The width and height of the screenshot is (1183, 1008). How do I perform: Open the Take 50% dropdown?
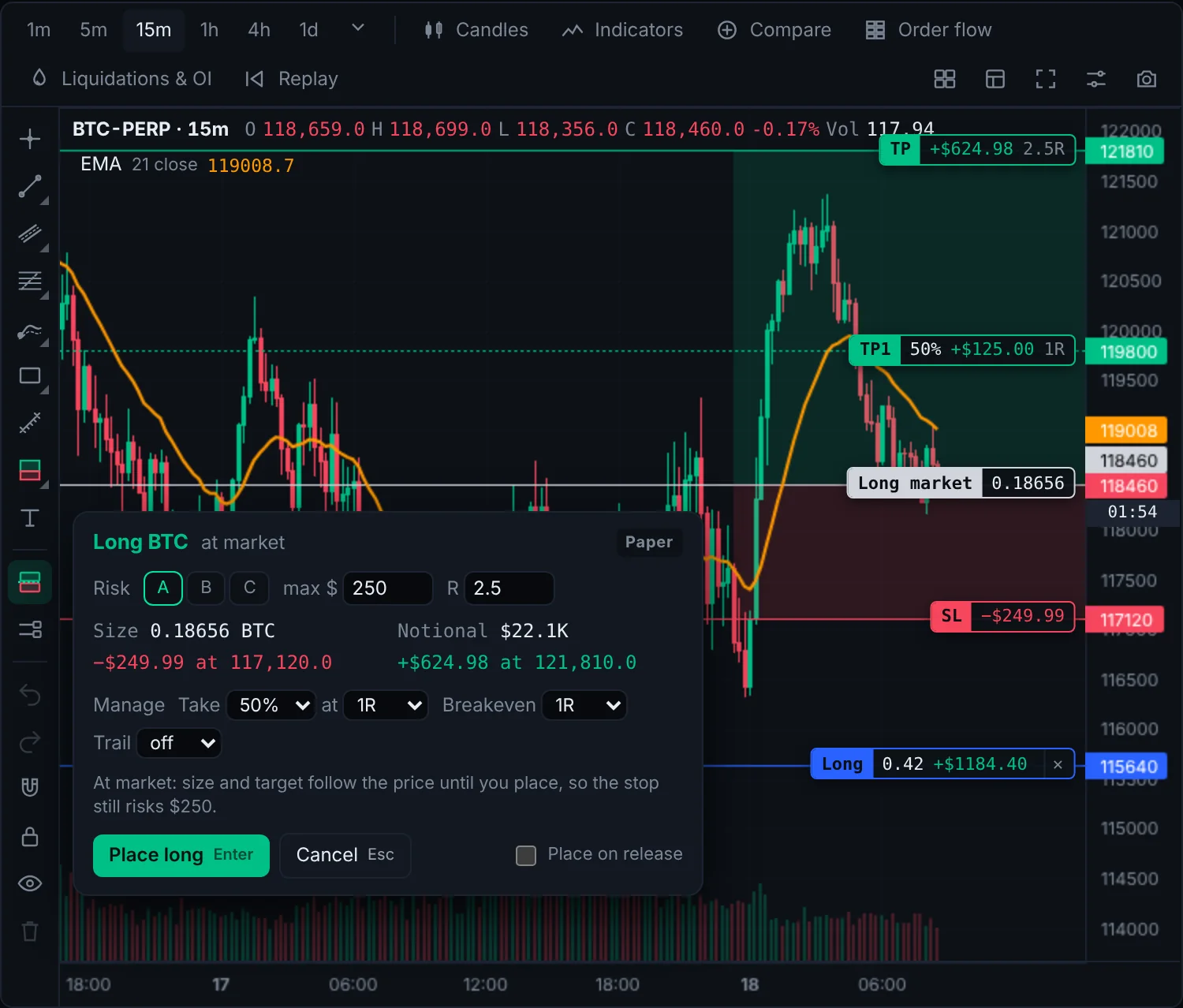tap(271, 705)
